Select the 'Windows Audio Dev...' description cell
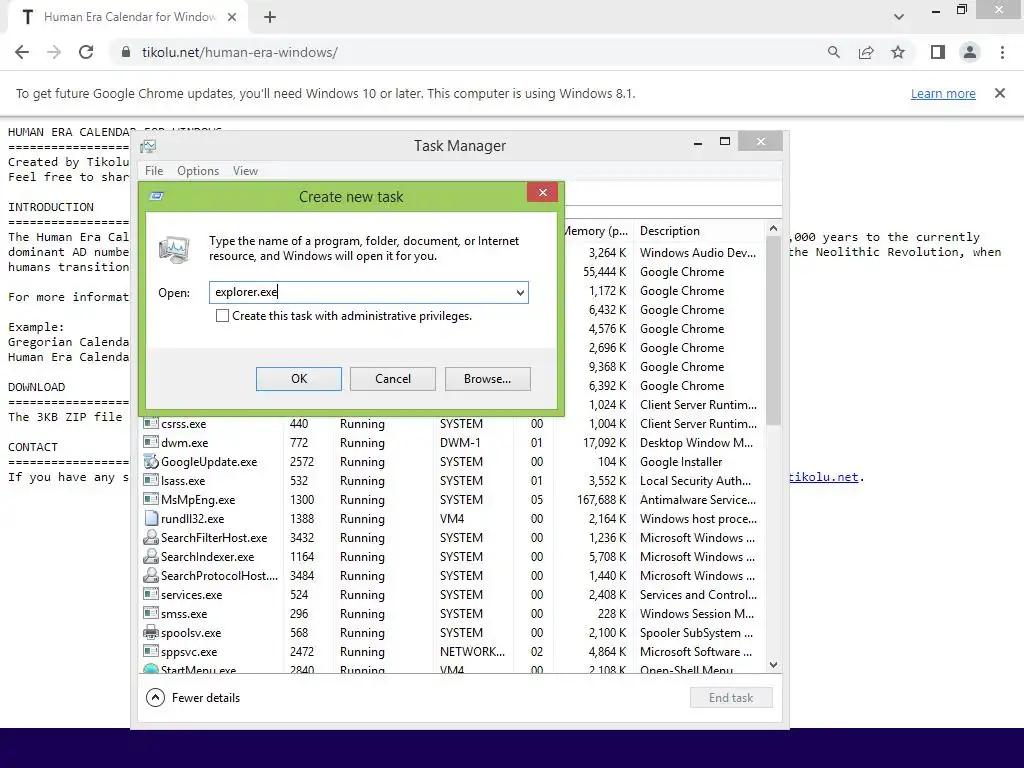 point(697,253)
